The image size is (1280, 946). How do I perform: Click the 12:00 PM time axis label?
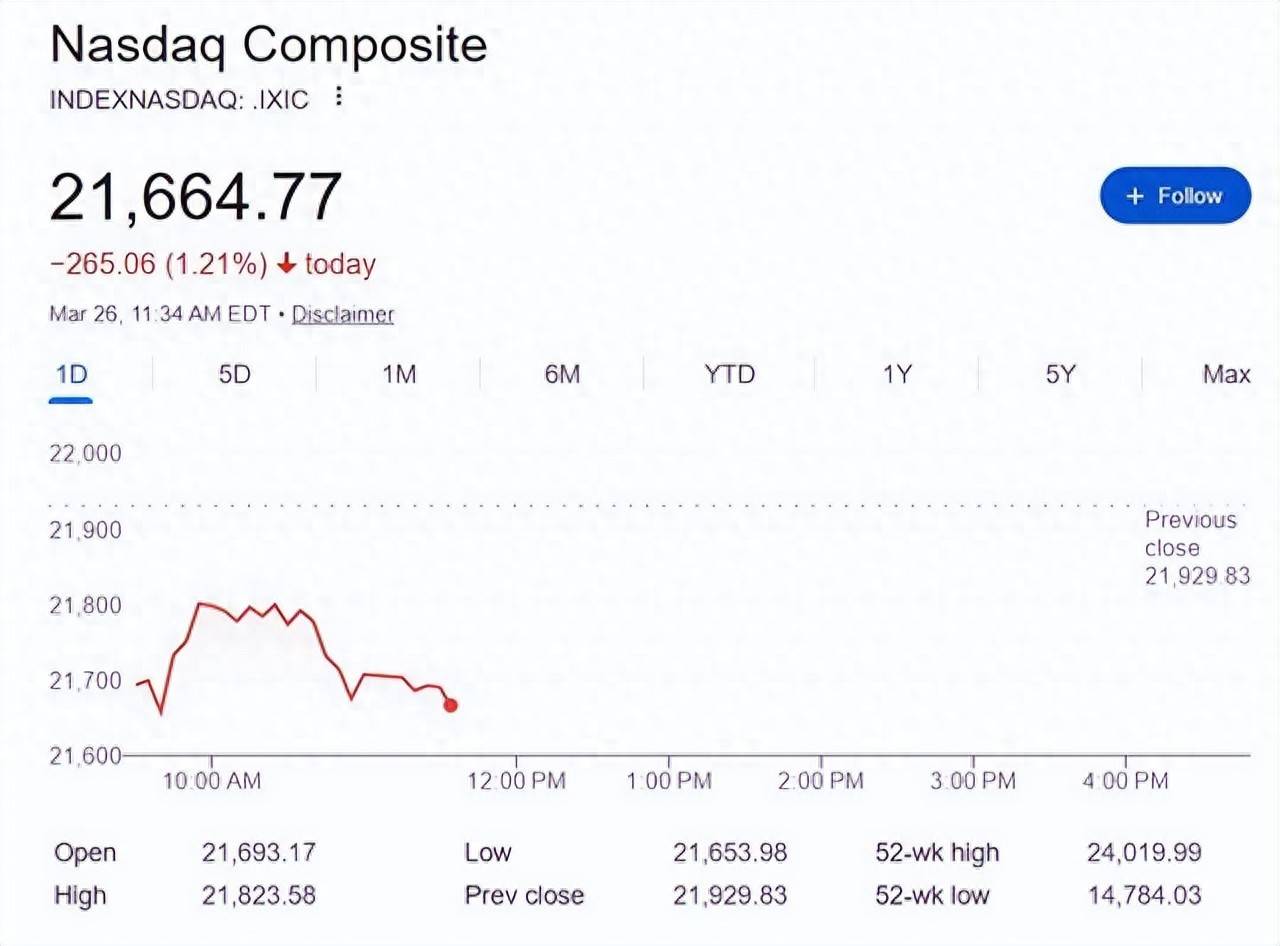click(x=516, y=781)
